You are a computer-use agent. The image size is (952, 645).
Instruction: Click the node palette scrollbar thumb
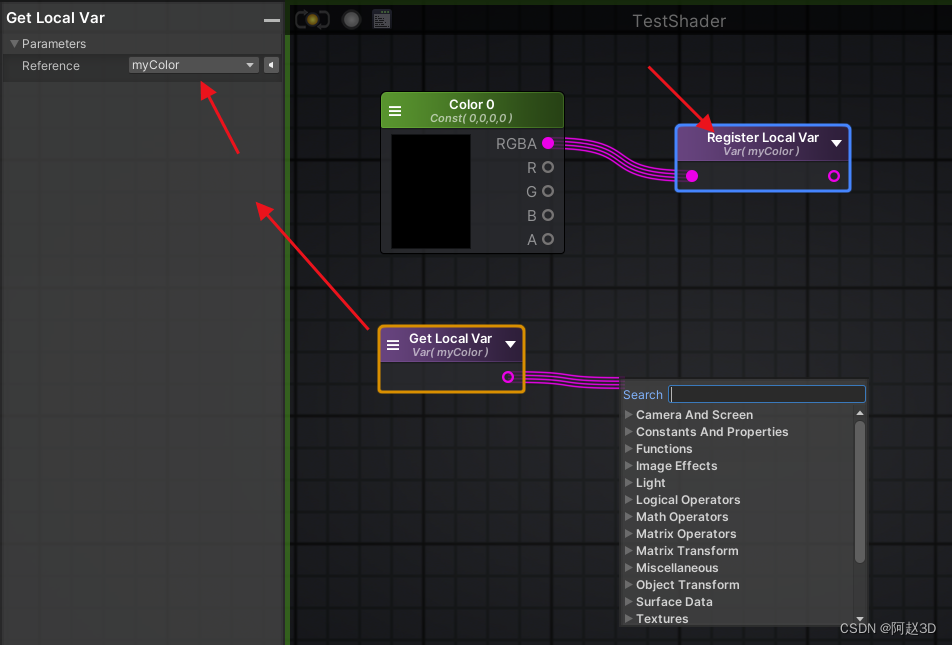(x=860, y=492)
